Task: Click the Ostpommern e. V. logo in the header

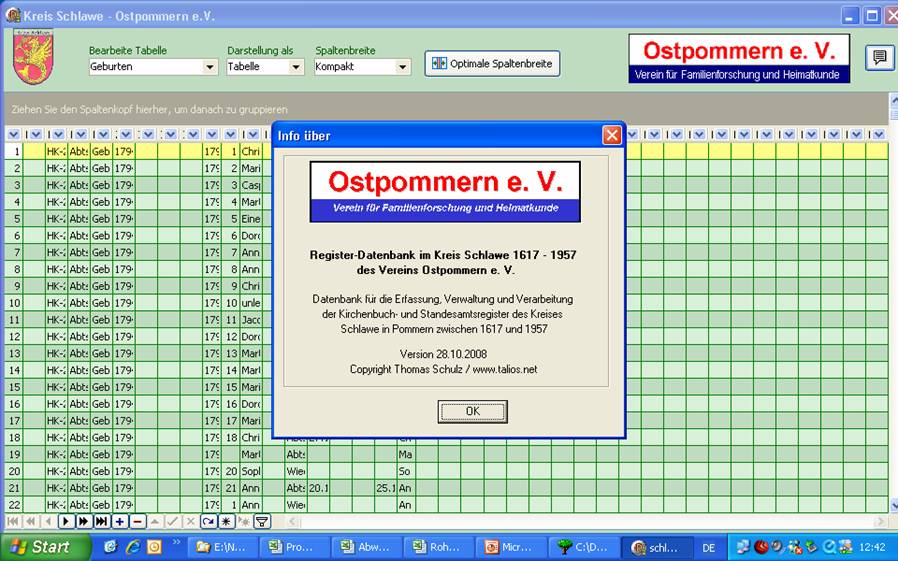Action: [x=739, y=58]
